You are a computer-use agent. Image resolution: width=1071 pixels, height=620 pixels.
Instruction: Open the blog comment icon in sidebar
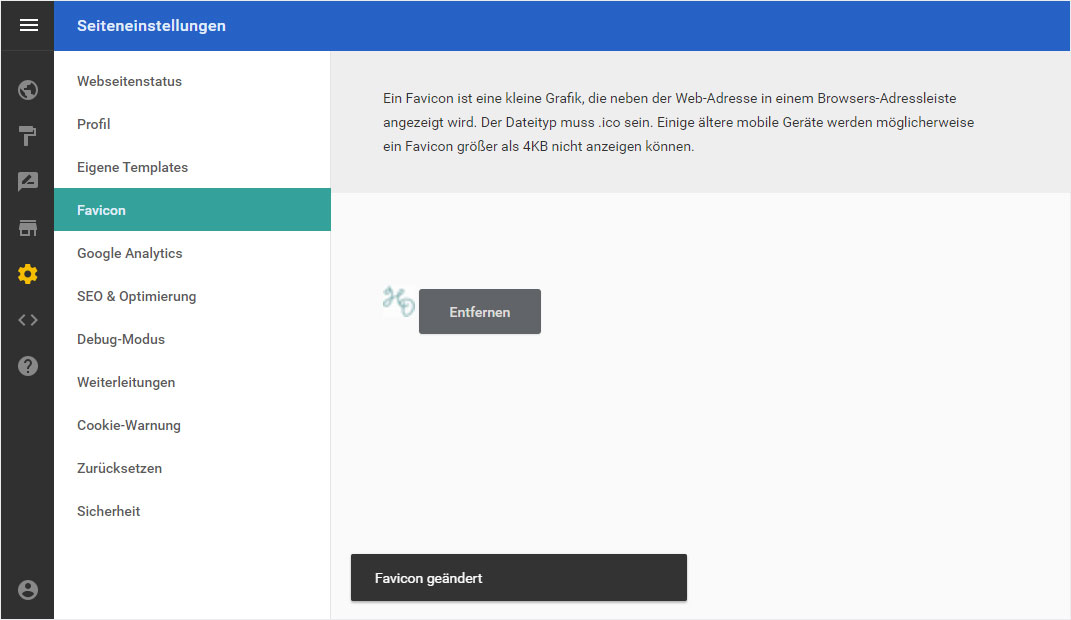pos(28,182)
